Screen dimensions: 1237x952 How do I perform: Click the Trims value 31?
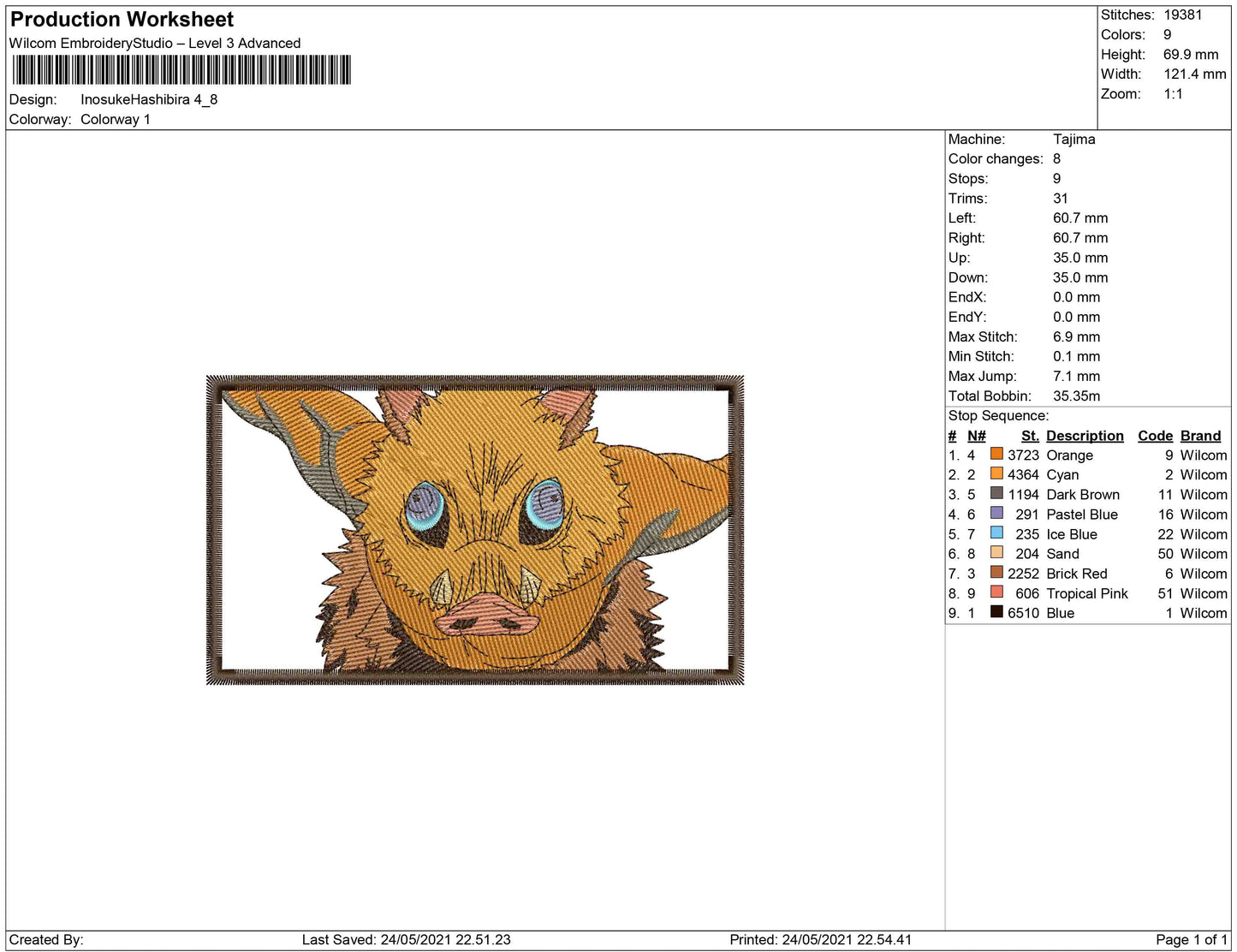pos(1061,198)
